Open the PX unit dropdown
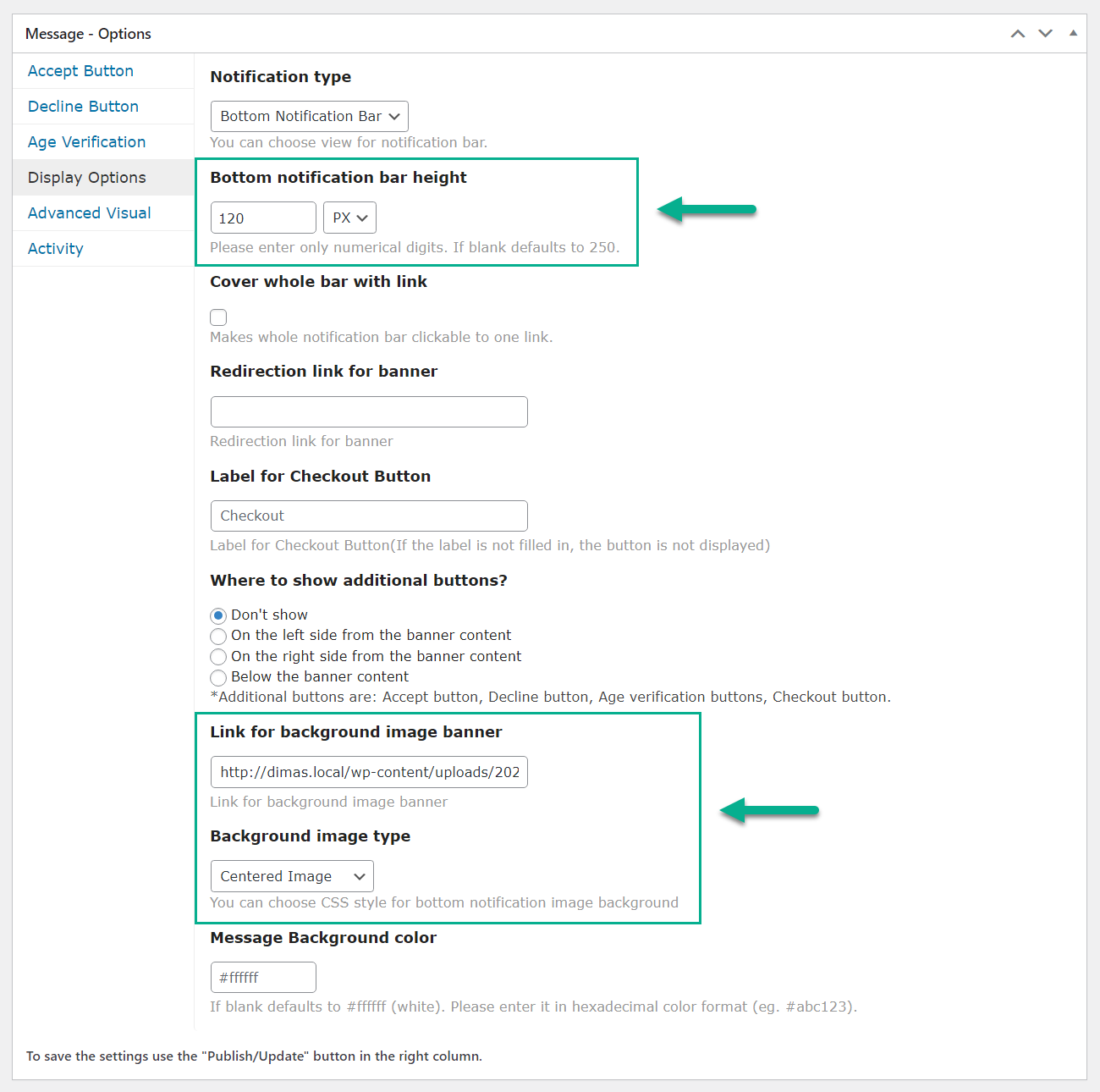This screenshot has width=1100, height=1092. pyautogui.click(x=349, y=218)
